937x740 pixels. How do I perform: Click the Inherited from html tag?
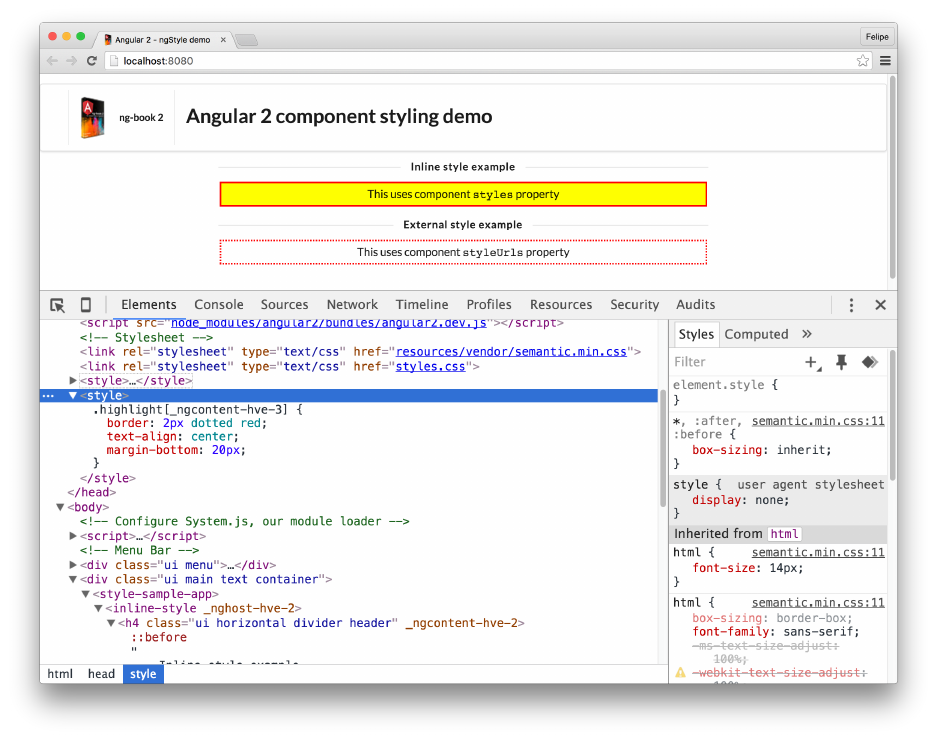tap(784, 534)
